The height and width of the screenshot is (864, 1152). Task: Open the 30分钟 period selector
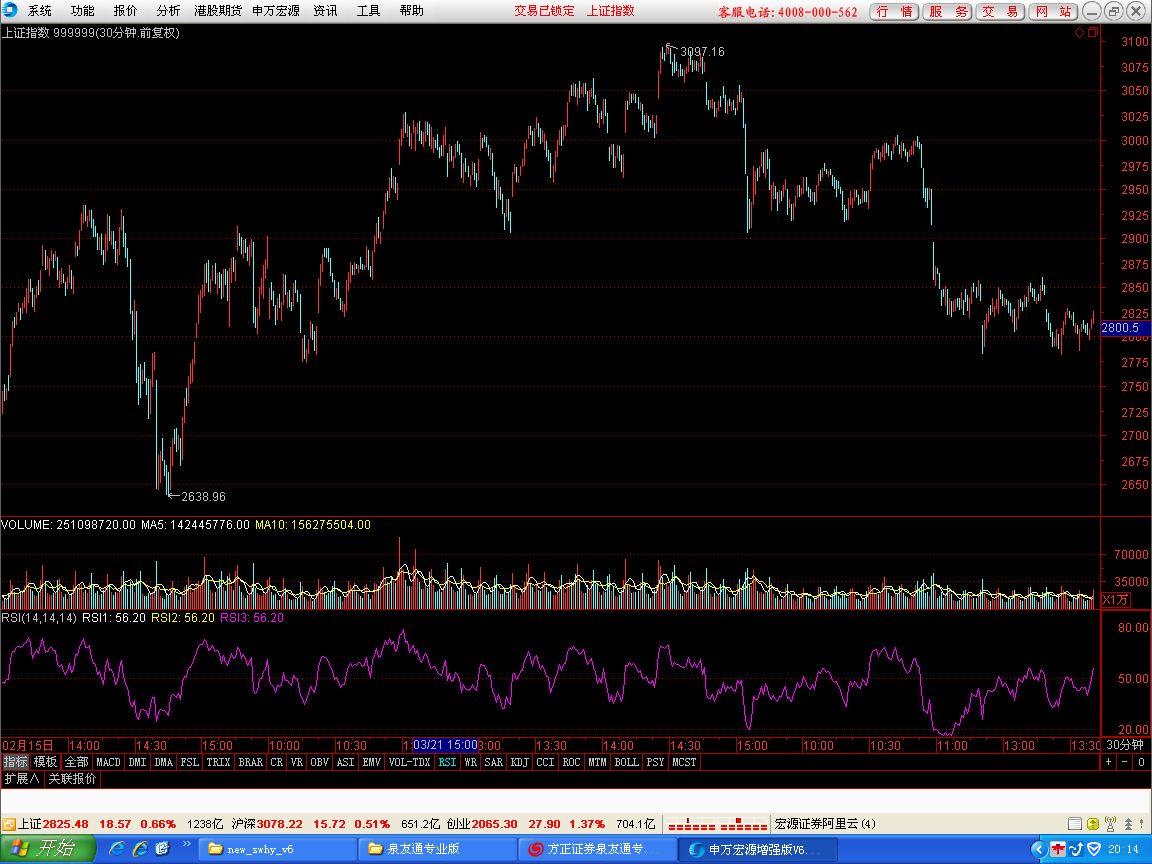pyautogui.click(x=1125, y=745)
